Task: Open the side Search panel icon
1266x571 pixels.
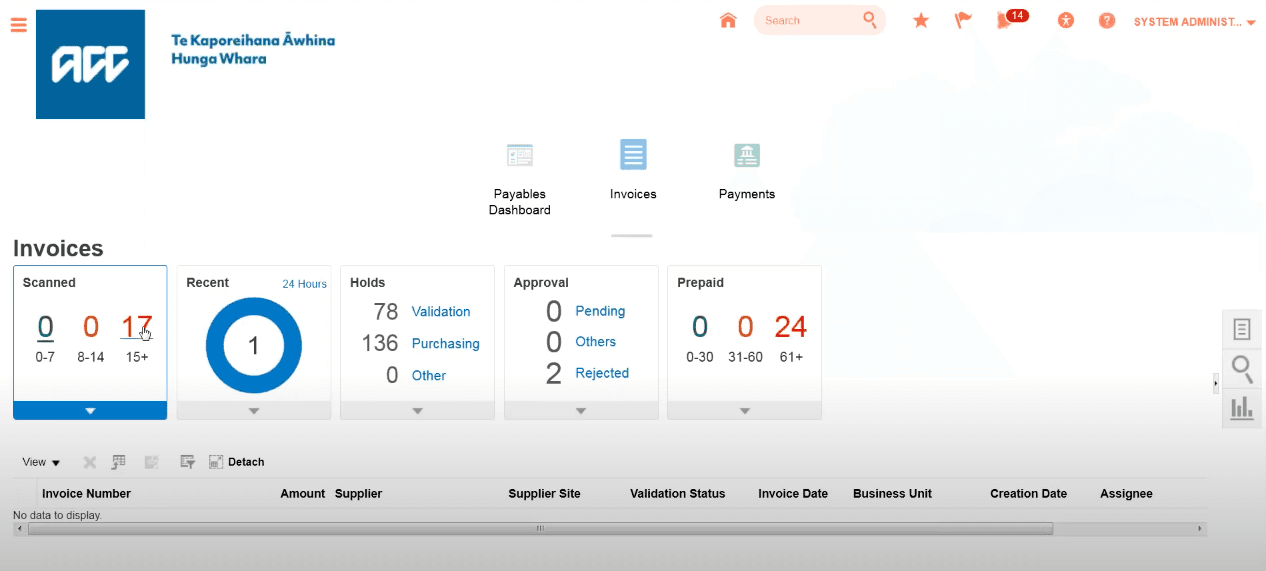Action: (x=1243, y=369)
